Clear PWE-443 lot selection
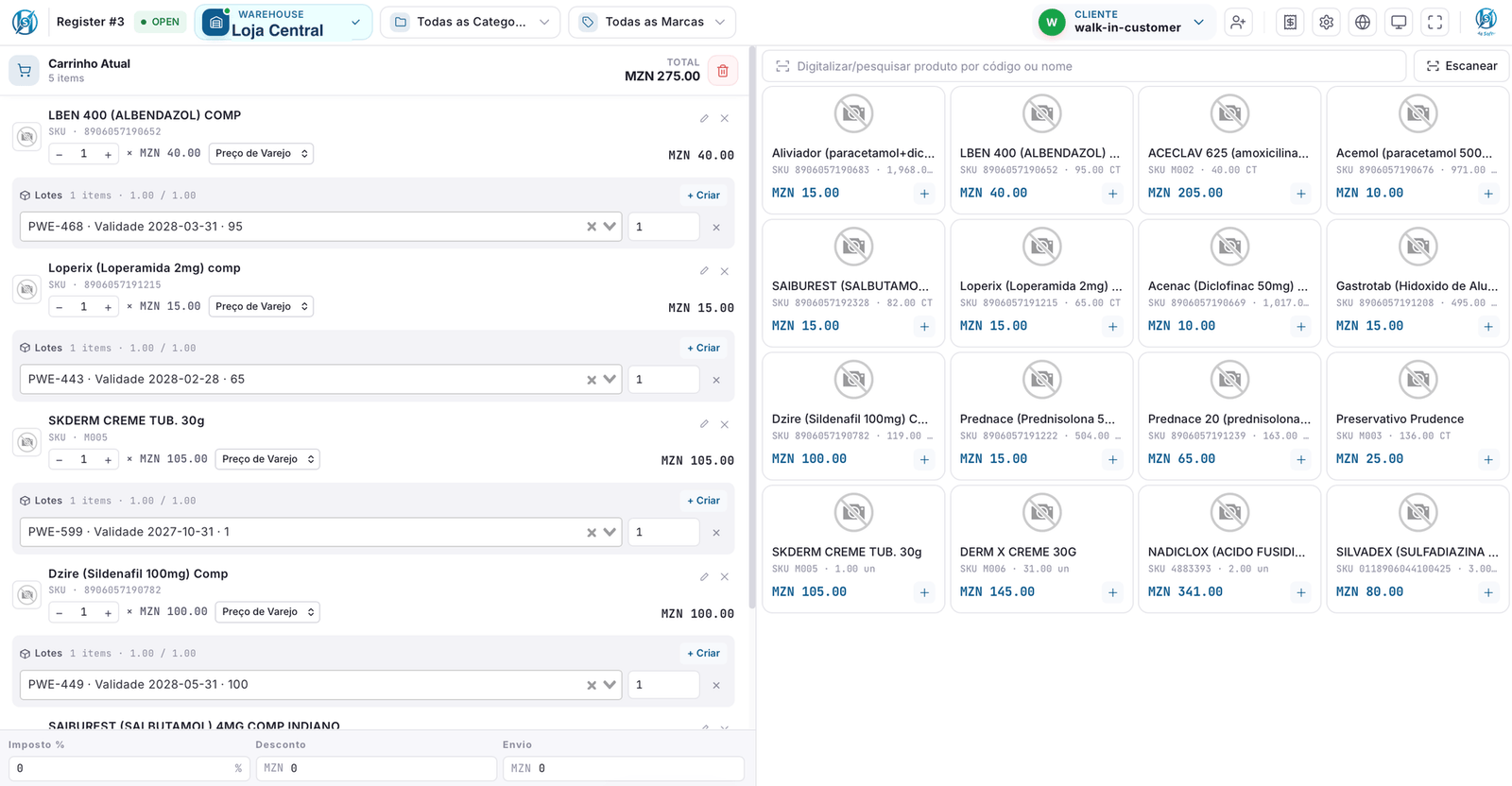 [x=592, y=380]
